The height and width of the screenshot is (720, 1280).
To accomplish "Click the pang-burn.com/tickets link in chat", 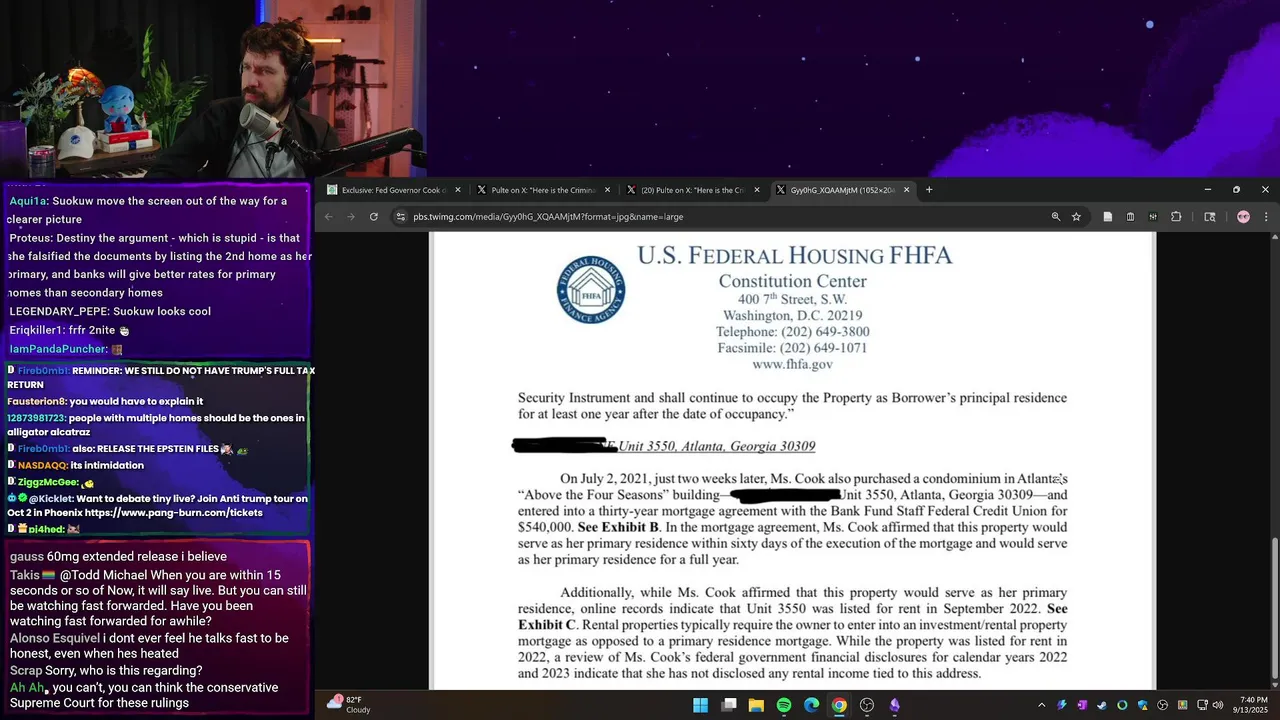I will [173, 513].
